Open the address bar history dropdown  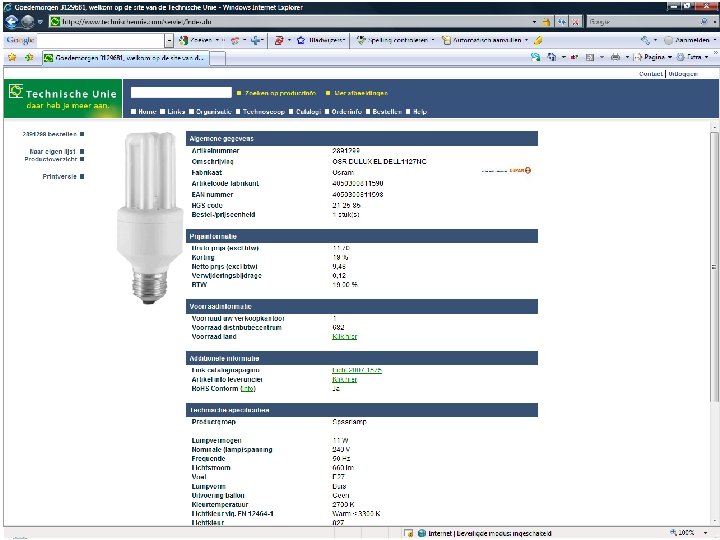tap(534, 22)
